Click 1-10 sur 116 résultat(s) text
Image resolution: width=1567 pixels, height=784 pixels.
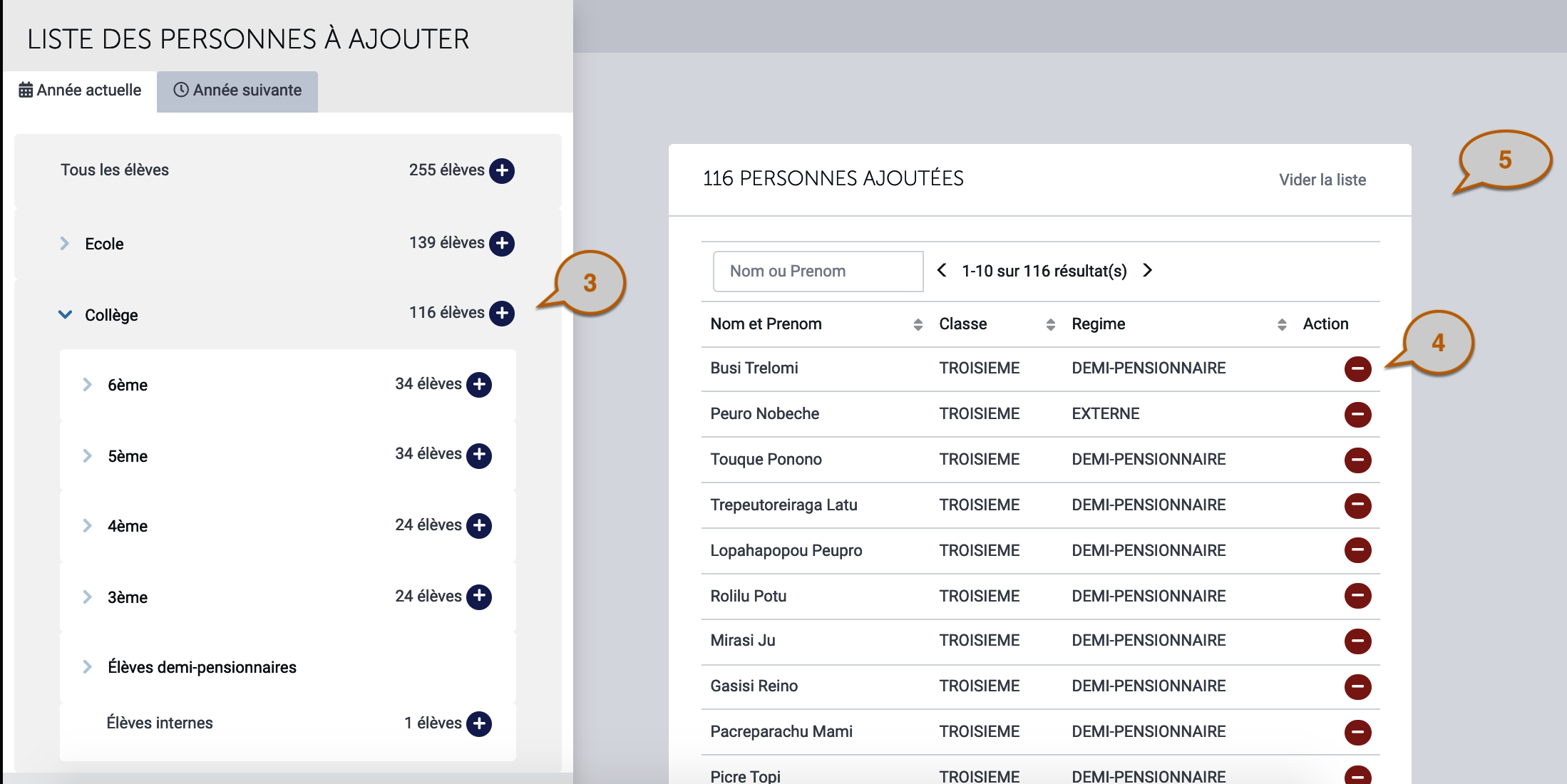click(x=1044, y=271)
